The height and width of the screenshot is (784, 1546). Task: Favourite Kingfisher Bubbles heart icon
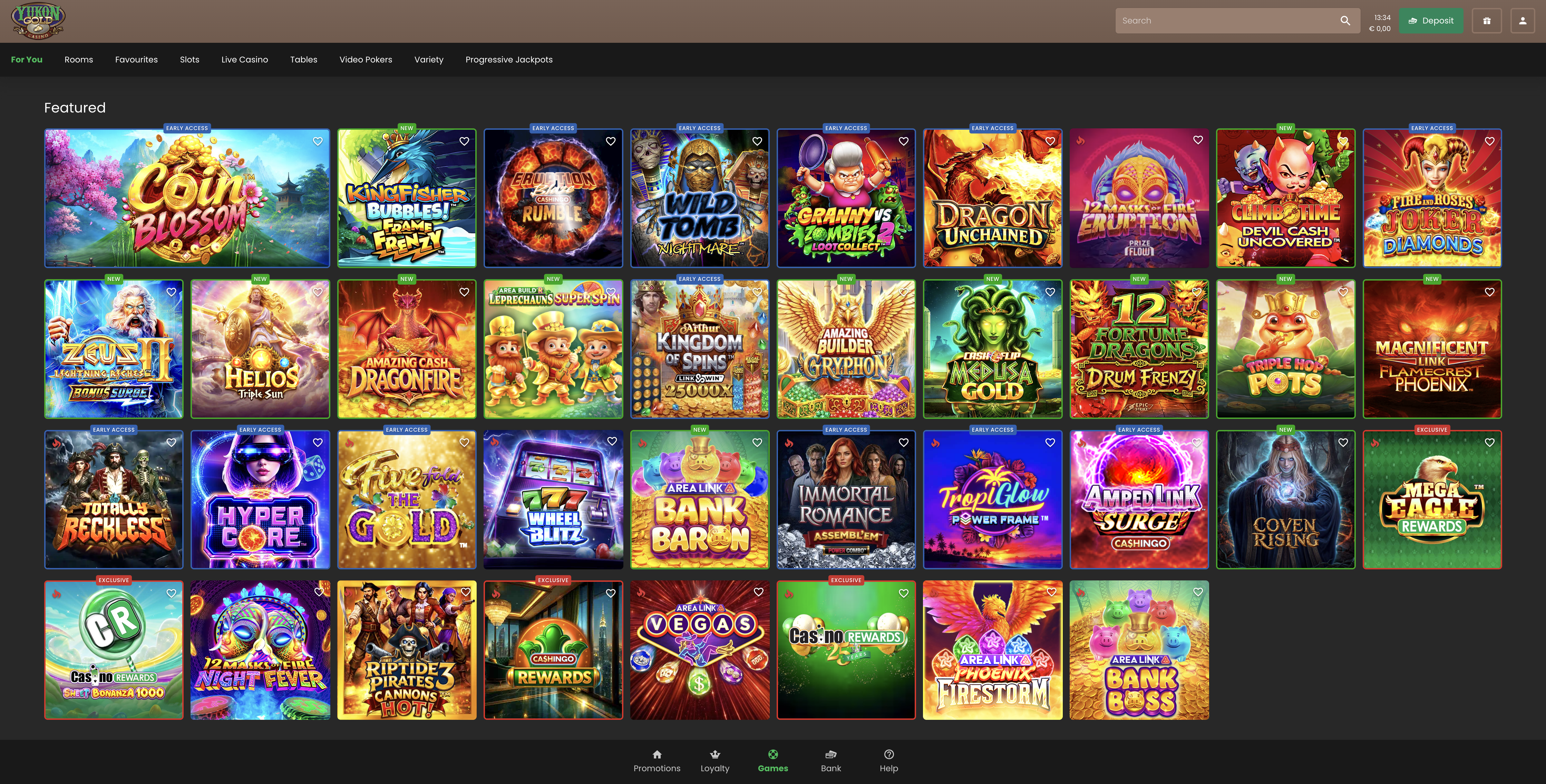pos(464,141)
